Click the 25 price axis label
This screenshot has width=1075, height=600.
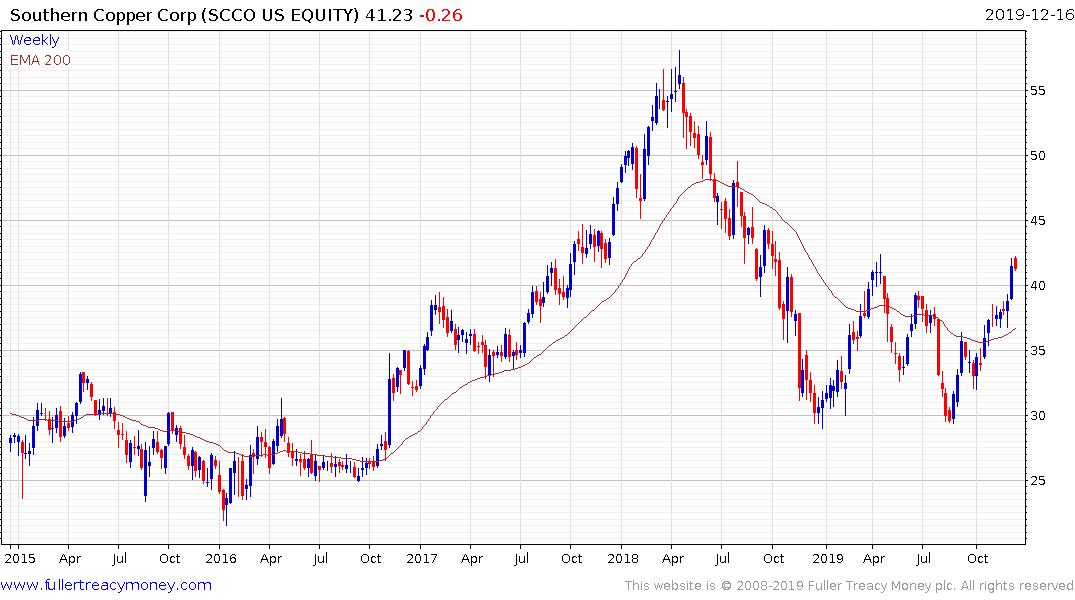[x=1038, y=481]
